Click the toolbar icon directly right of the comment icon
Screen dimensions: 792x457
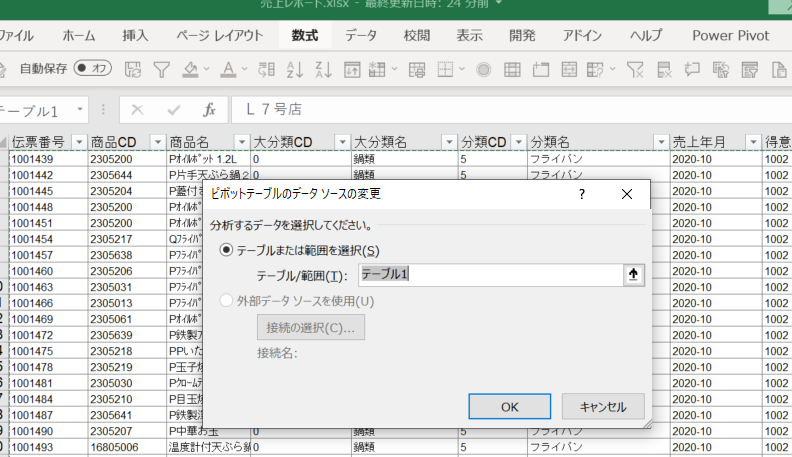721,69
